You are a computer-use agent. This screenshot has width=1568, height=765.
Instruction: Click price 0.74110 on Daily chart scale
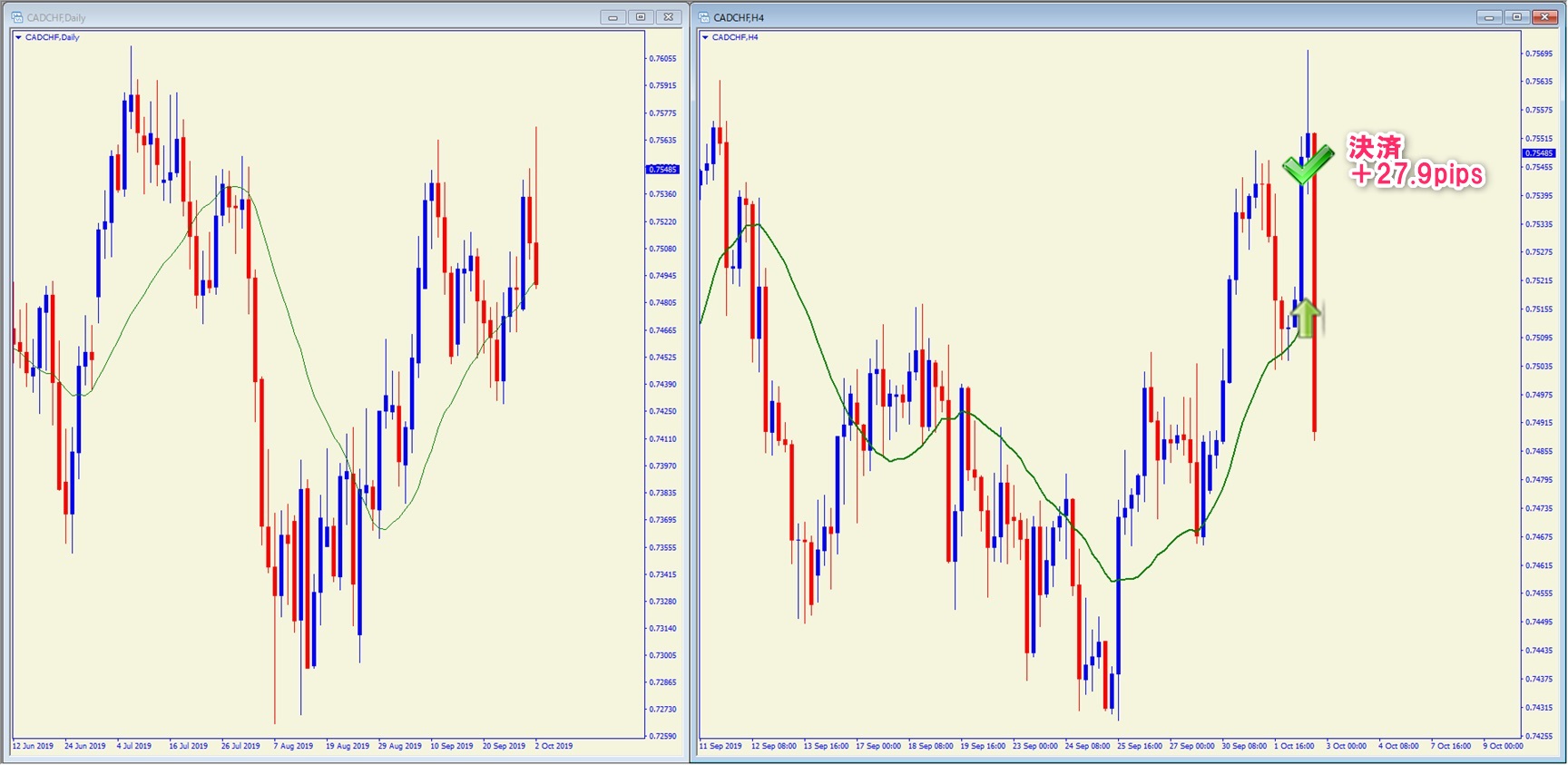[x=662, y=438]
